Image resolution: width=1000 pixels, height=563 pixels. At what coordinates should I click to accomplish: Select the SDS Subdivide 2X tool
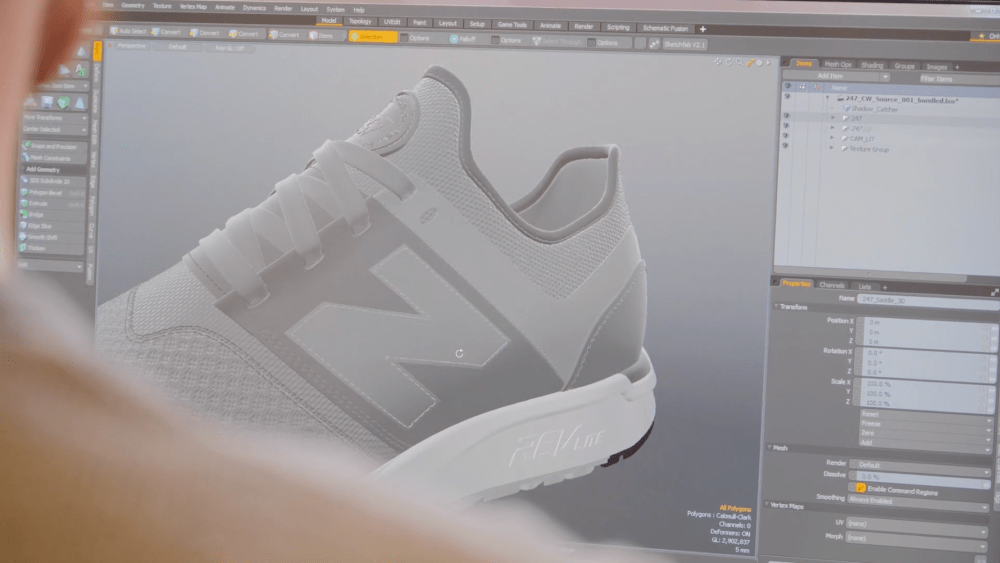52,181
